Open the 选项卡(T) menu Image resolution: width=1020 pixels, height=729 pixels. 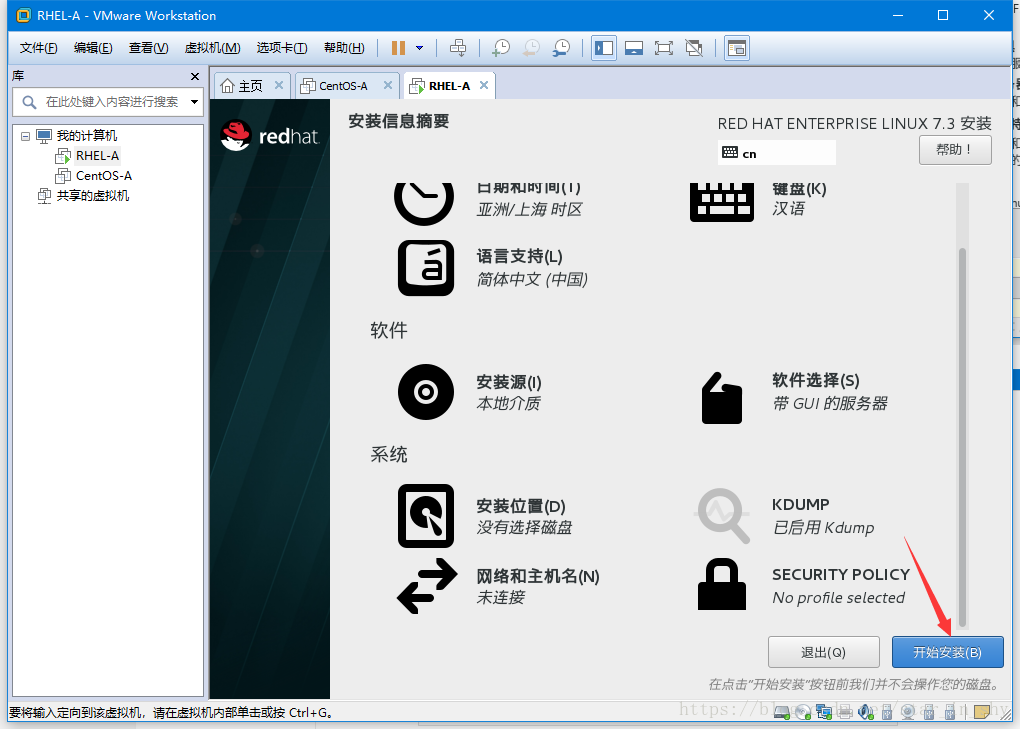[282, 48]
